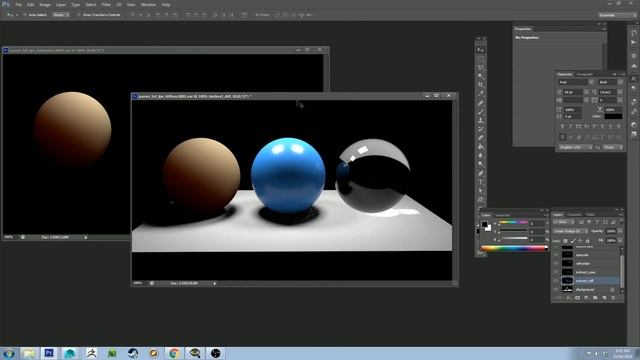The height and width of the screenshot is (360, 640).
Task: Open the layer filter Kind dropdown
Action: (x=563, y=222)
